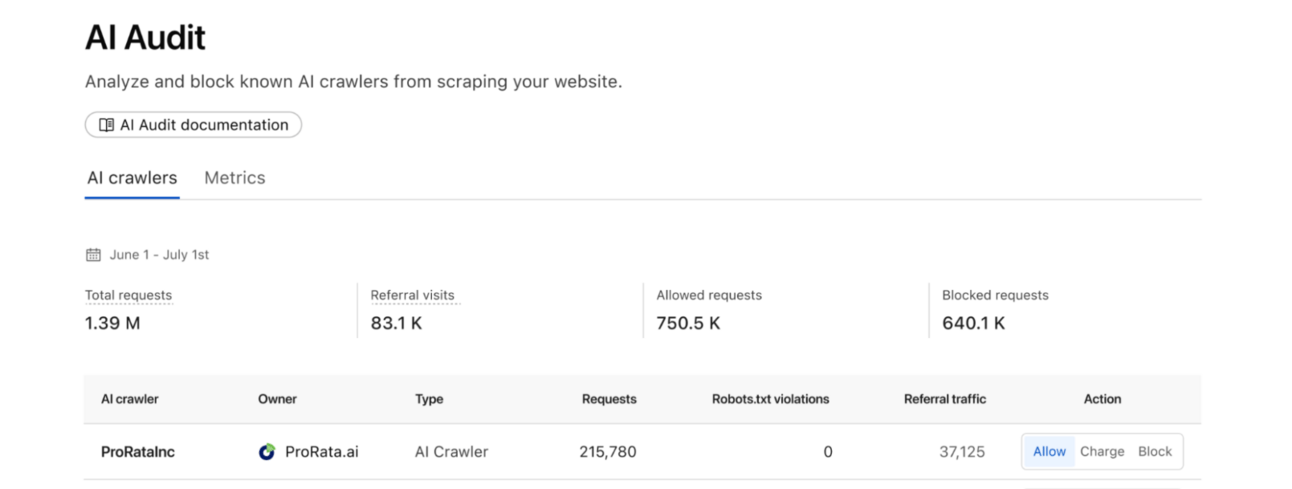Select the ProRataInc crawler name
This screenshot has width=1292, height=489.
pyautogui.click(x=138, y=452)
